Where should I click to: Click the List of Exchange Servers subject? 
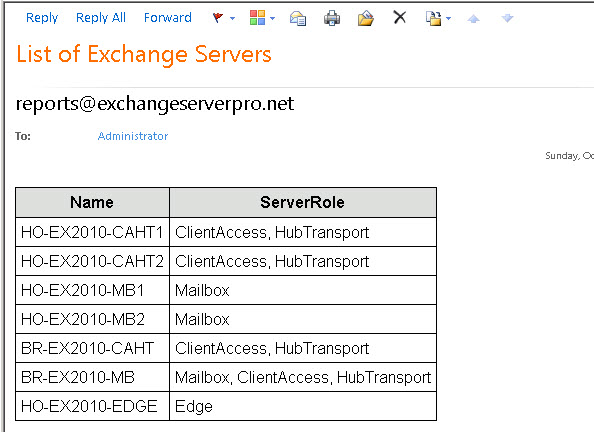tap(144, 54)
